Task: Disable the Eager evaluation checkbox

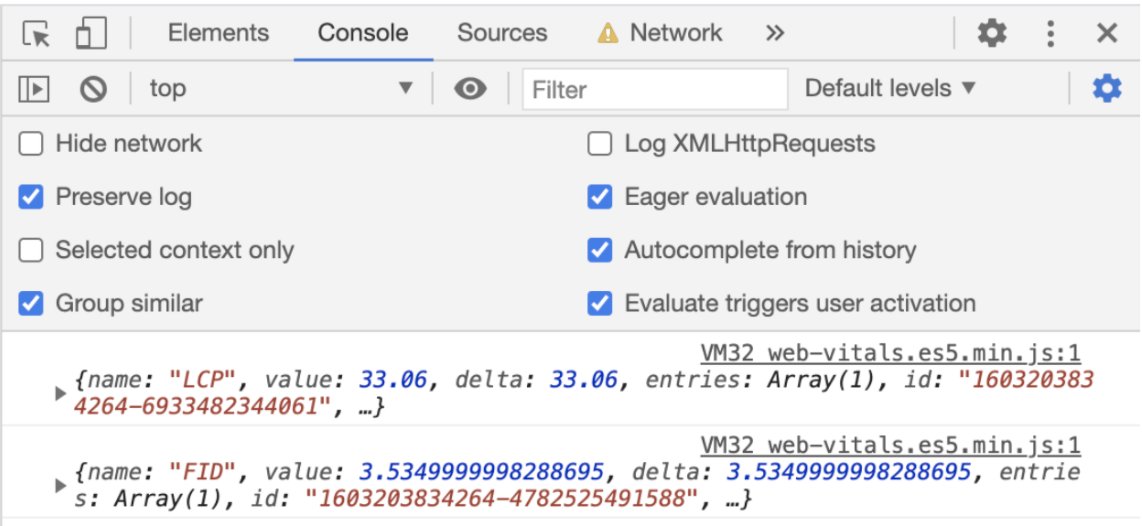Action: point(600,197)
